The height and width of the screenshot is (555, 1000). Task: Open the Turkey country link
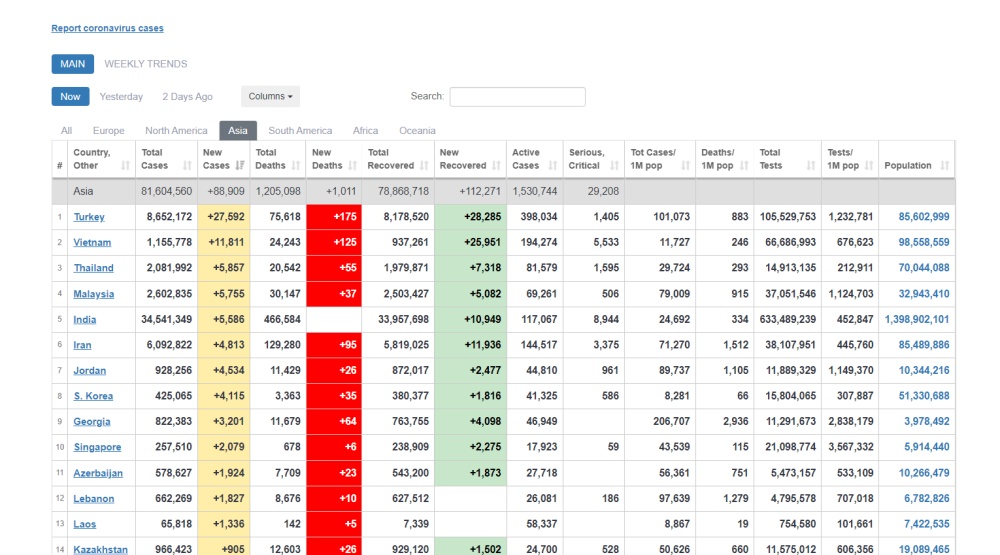click(x=89, y=217)
